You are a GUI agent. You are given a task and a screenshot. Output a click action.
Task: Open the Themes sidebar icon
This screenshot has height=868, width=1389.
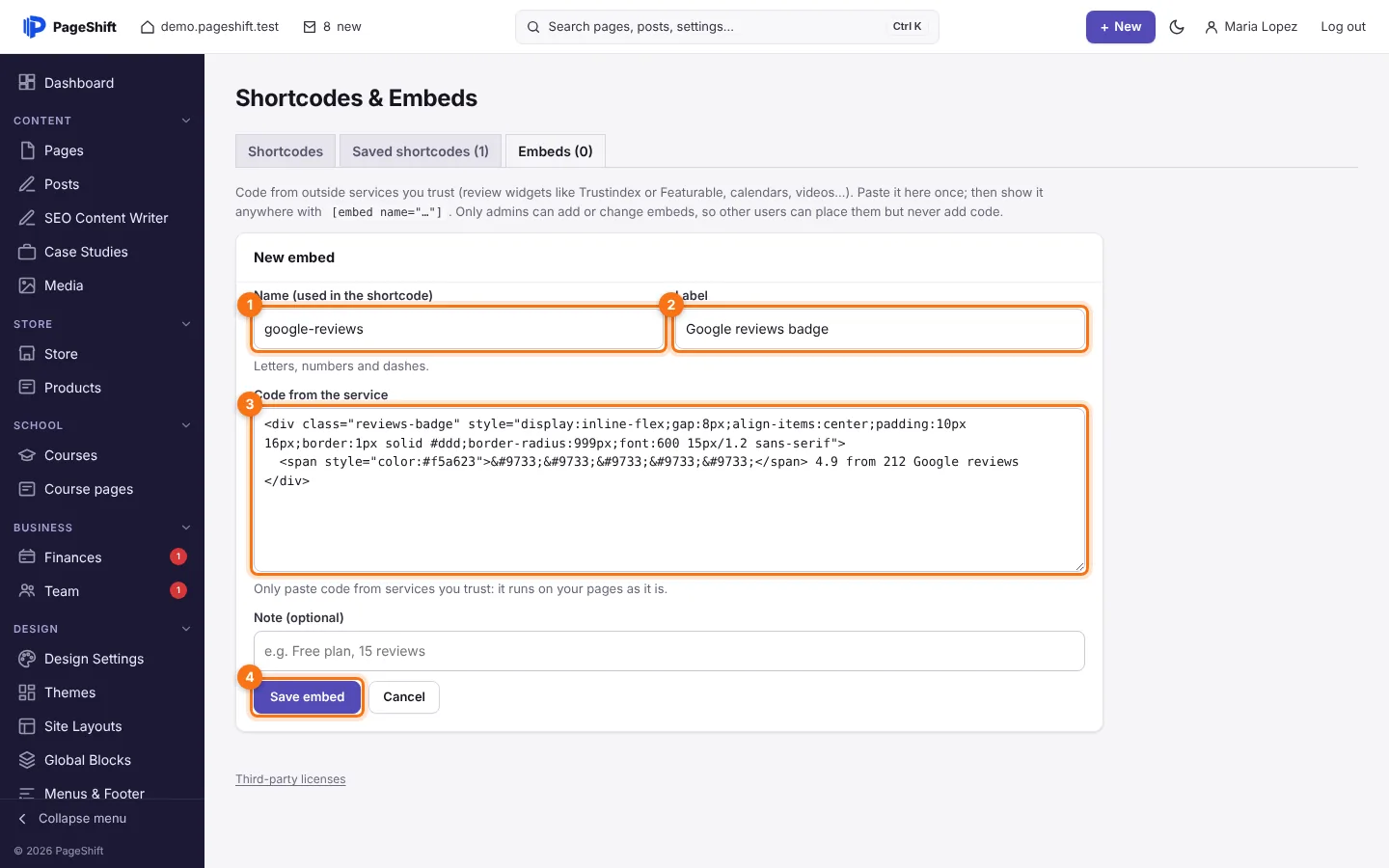[x=27, y=692]
